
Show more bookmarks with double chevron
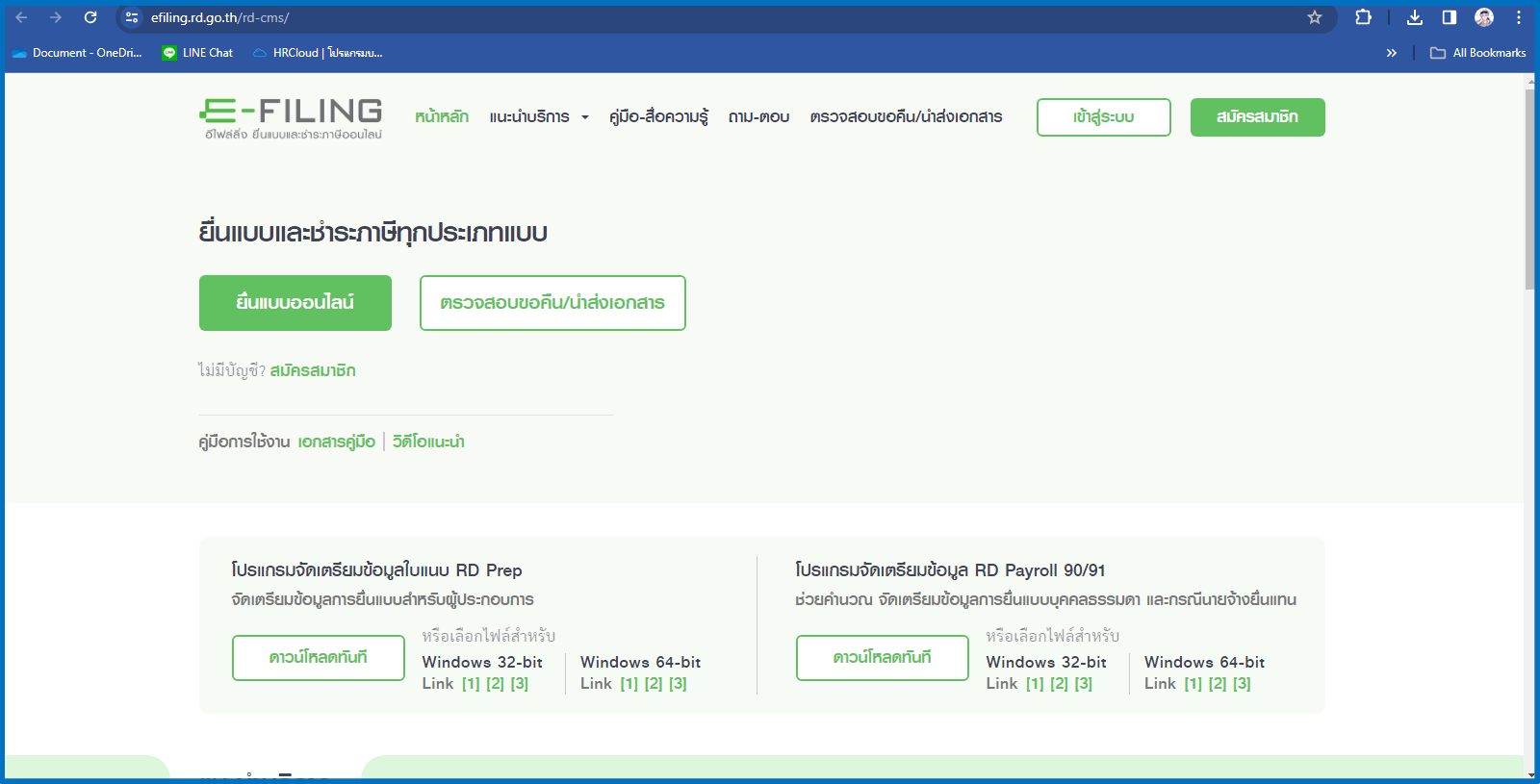[x=1391, y=53]
